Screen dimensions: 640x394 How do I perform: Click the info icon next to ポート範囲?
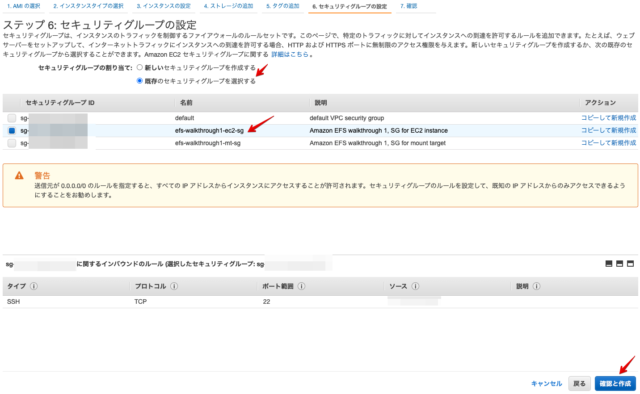301,286
